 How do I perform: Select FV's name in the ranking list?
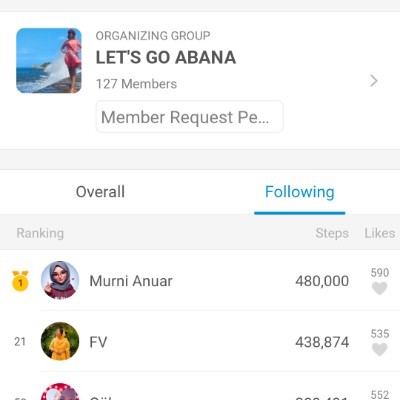pos(98,342)
